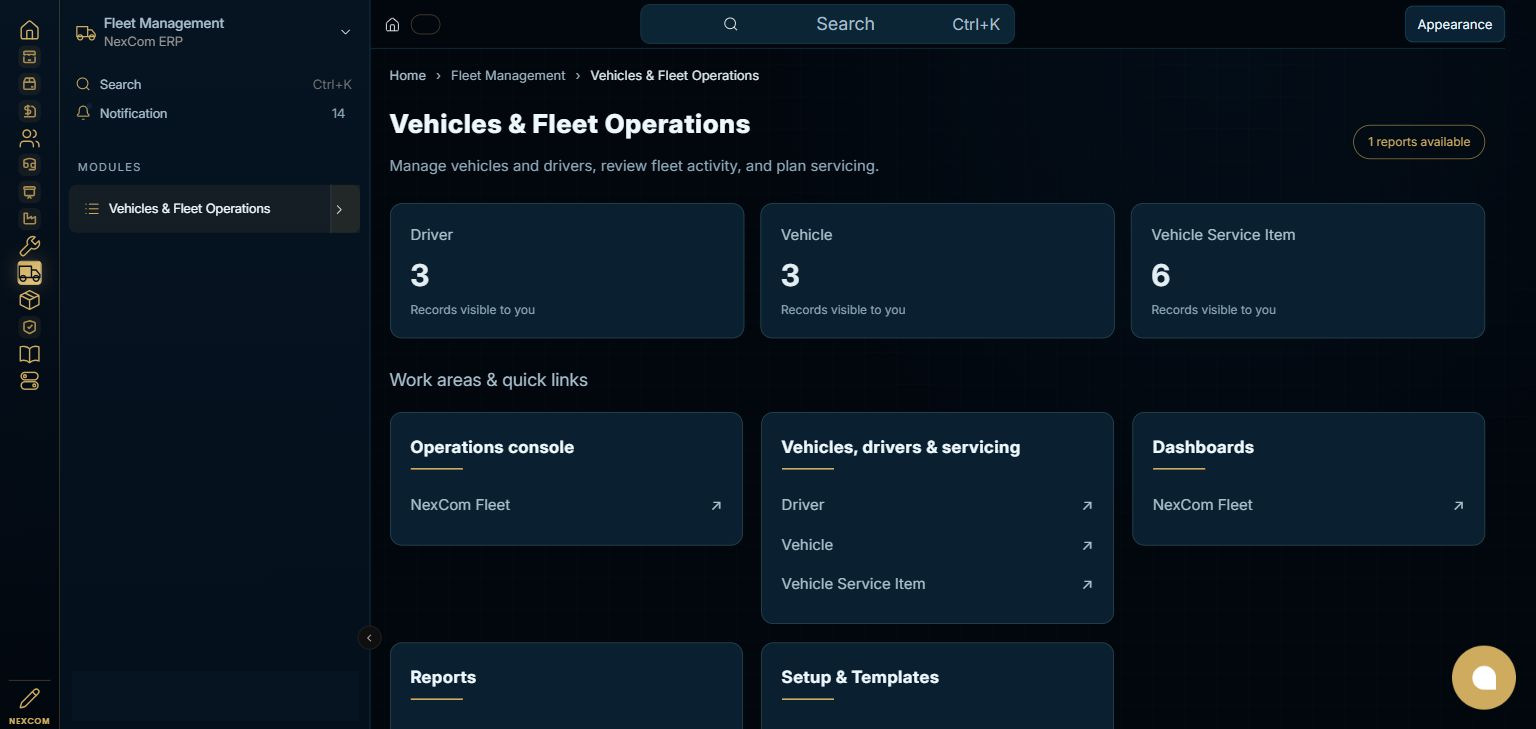Go to Home breadcrumb
This screenshot has width=1536, height=729.
(408, 76)
